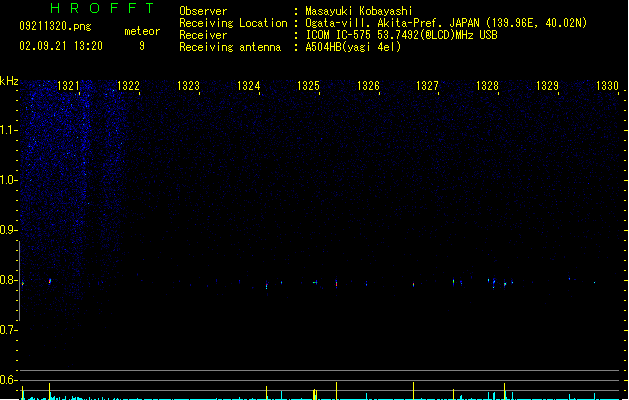Click the 0.9 kHz frequency label
This screenshot has width=629, height=400.
(8, 230)
